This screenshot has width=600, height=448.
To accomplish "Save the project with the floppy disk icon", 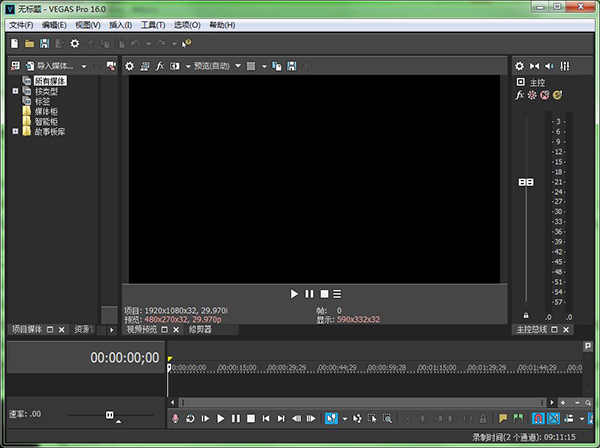I will pyautogui.click(x=44, y=44).
